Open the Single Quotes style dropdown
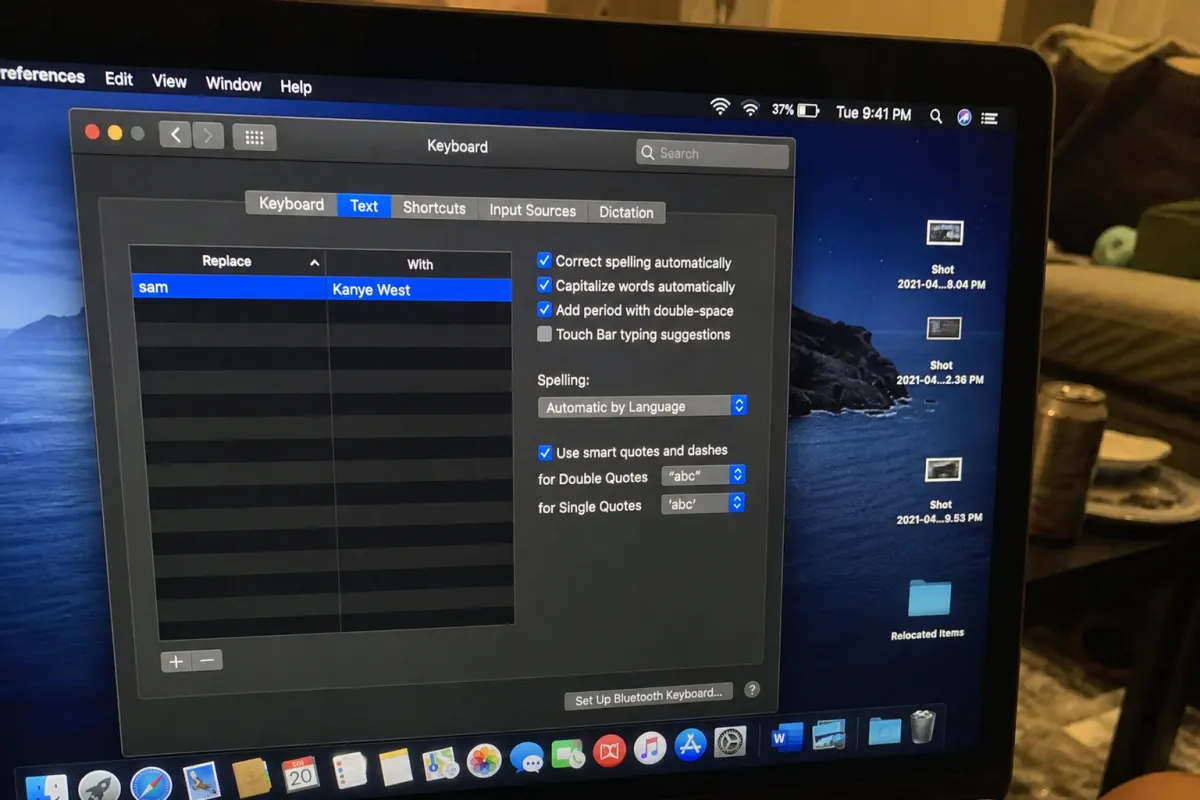Screen dimensions: 1200x800 pos(703,503)
